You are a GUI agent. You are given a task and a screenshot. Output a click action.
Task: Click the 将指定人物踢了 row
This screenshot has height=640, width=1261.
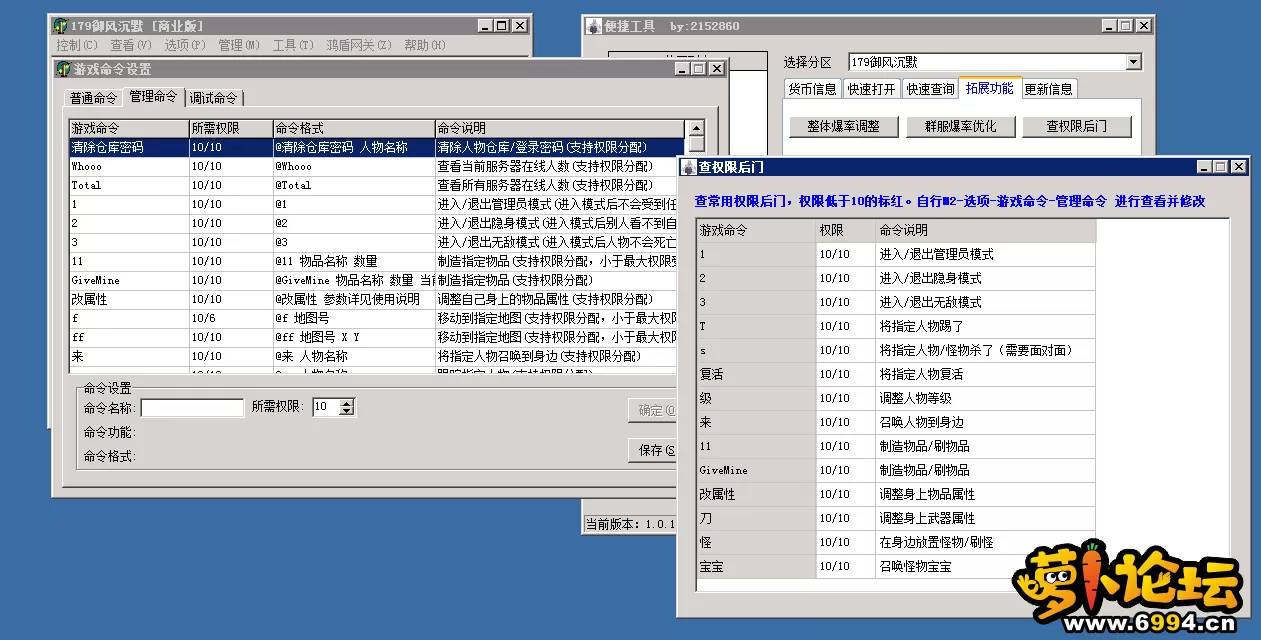(896, 326)
